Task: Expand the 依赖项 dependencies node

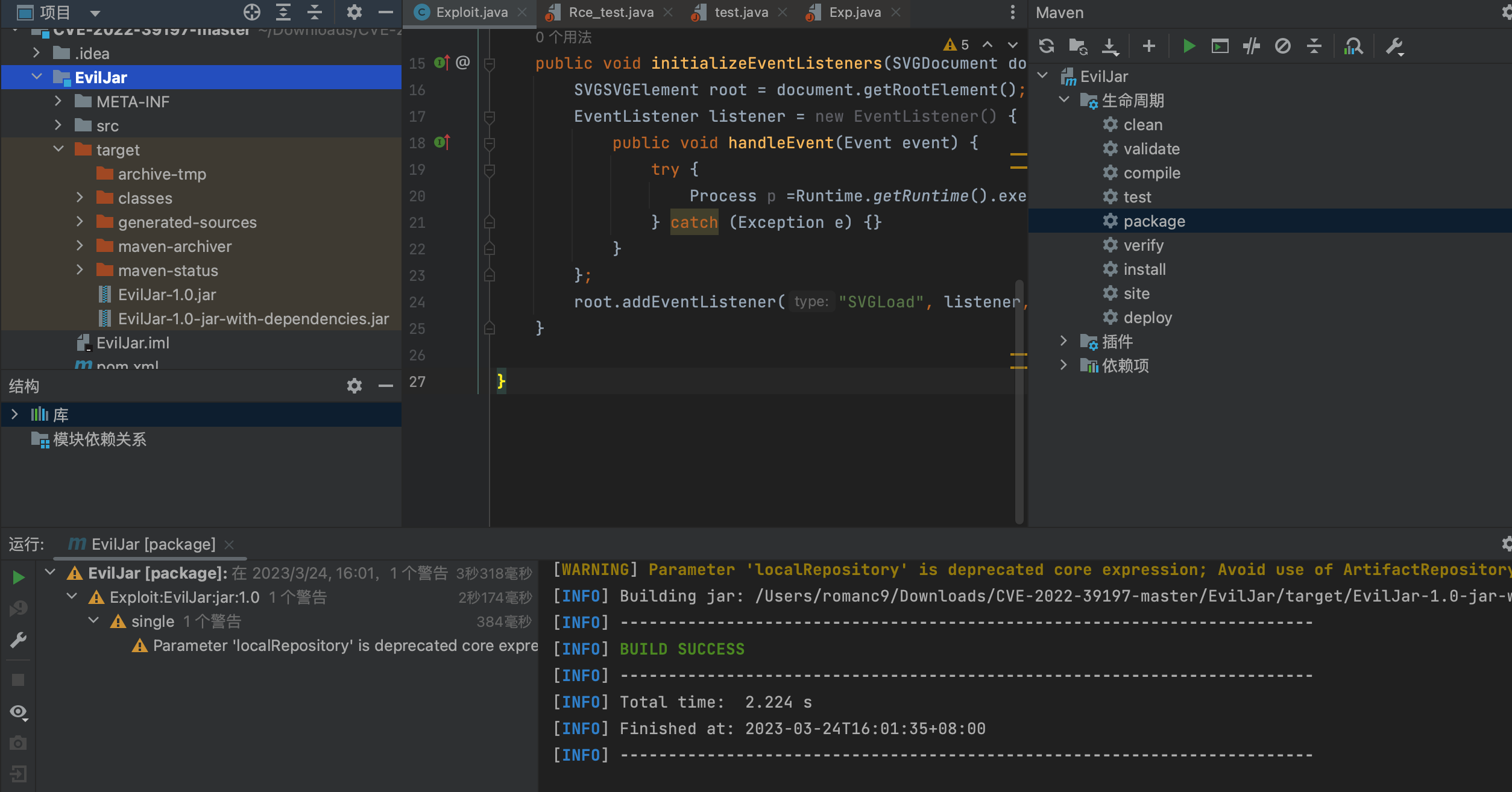Action: pyautogui.click(x=1063, y=365)
